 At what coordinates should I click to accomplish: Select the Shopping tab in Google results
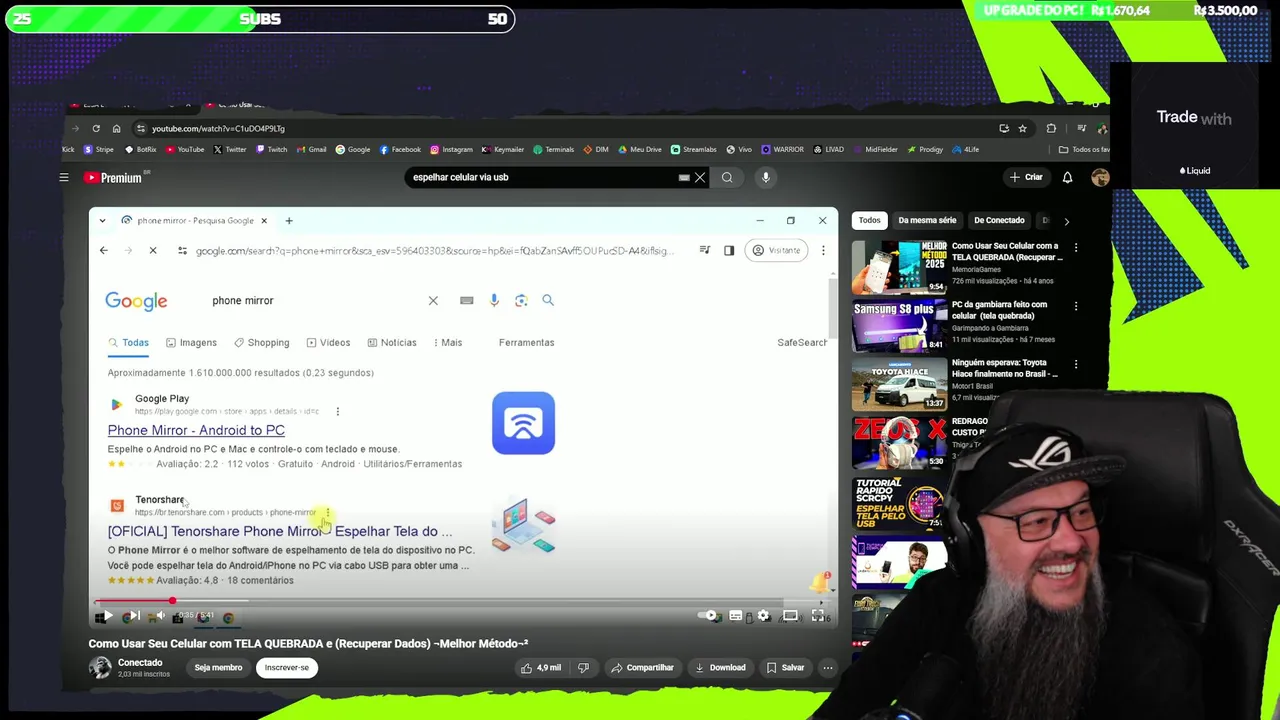pos(261,342)
